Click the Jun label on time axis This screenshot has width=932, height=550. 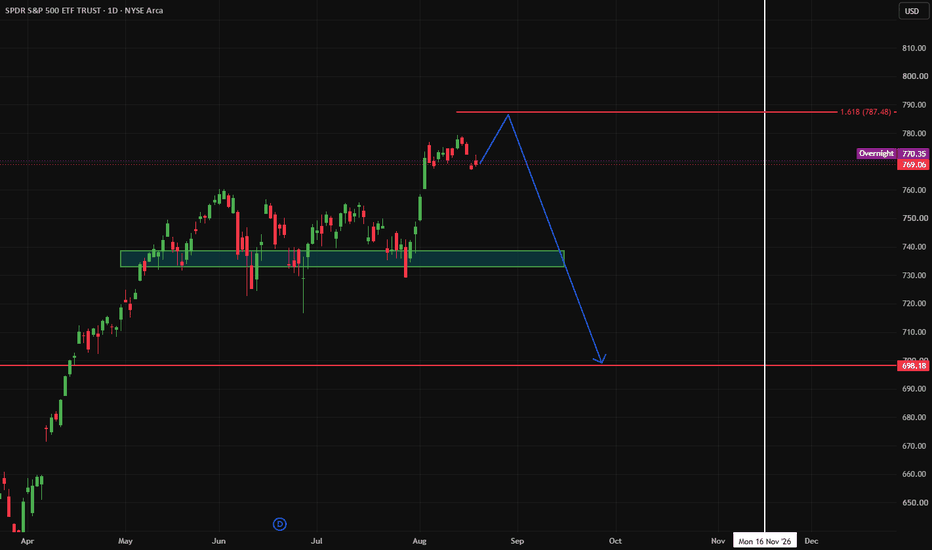219,541
